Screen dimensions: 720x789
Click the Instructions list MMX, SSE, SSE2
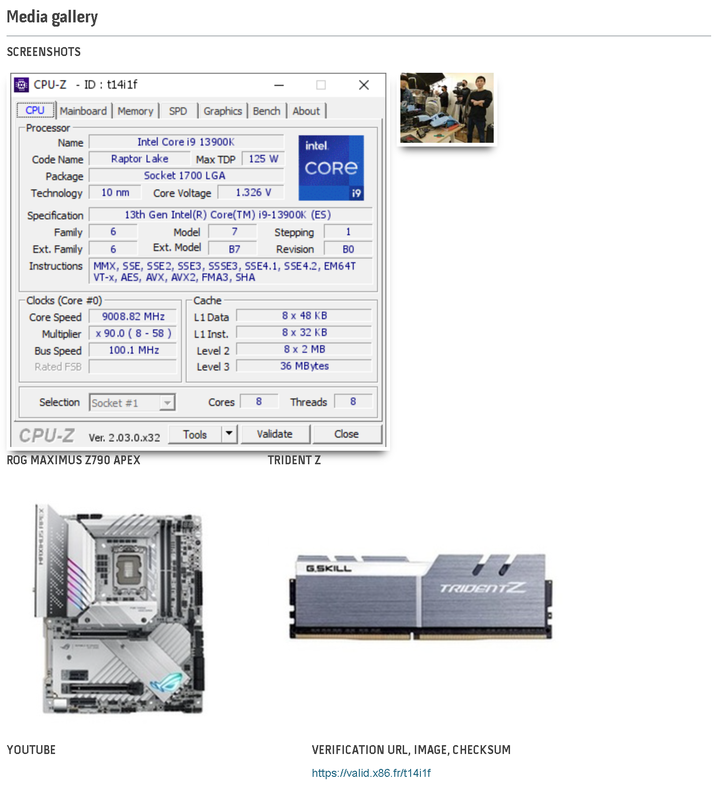click(230, 272)
